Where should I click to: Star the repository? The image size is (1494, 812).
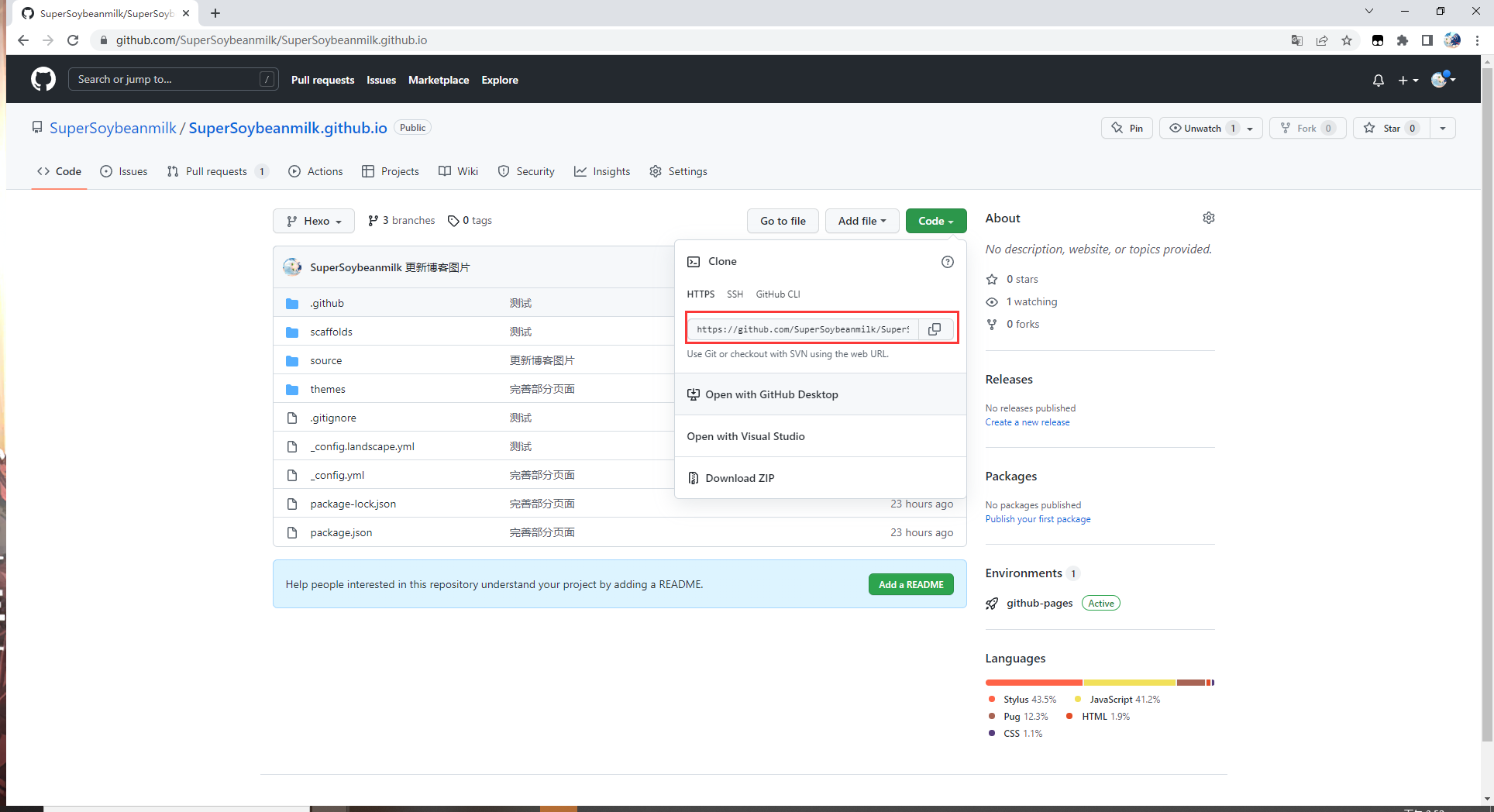click(x=1391, y=128)
